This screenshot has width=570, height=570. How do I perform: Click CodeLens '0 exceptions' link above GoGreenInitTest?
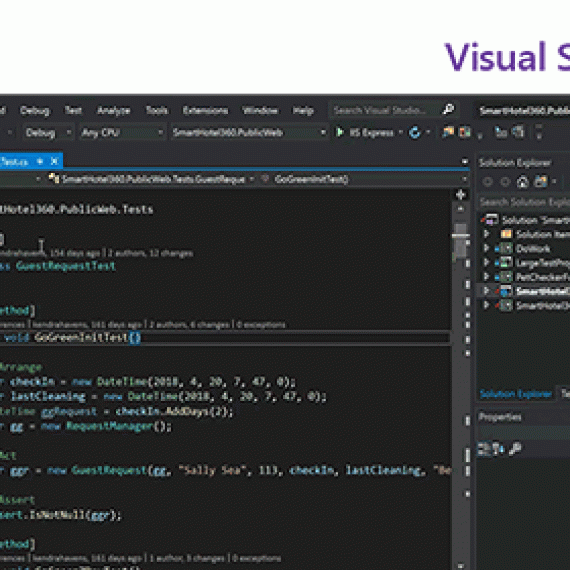(261, 325)
